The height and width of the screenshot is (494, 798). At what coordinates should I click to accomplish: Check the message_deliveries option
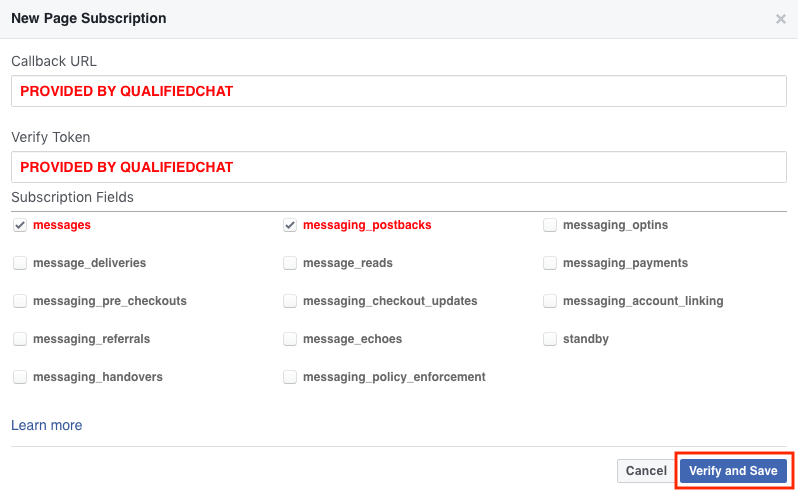(x=20, y=263)
